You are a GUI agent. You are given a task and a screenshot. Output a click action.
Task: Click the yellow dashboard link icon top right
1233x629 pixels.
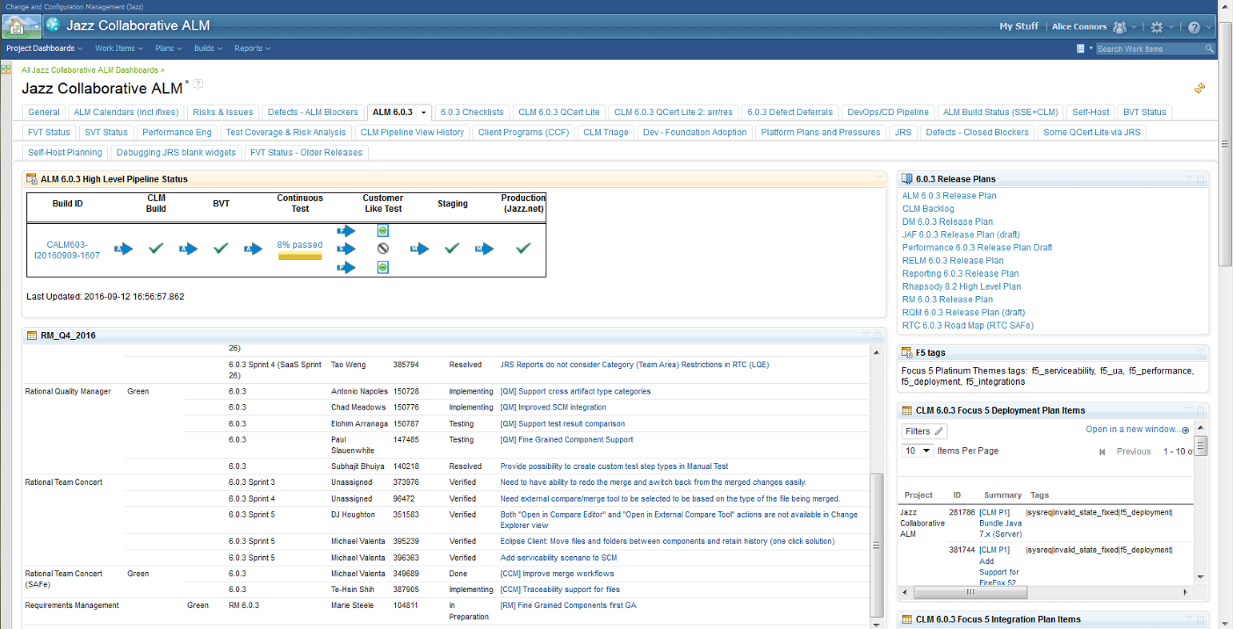click(1200, 88)
